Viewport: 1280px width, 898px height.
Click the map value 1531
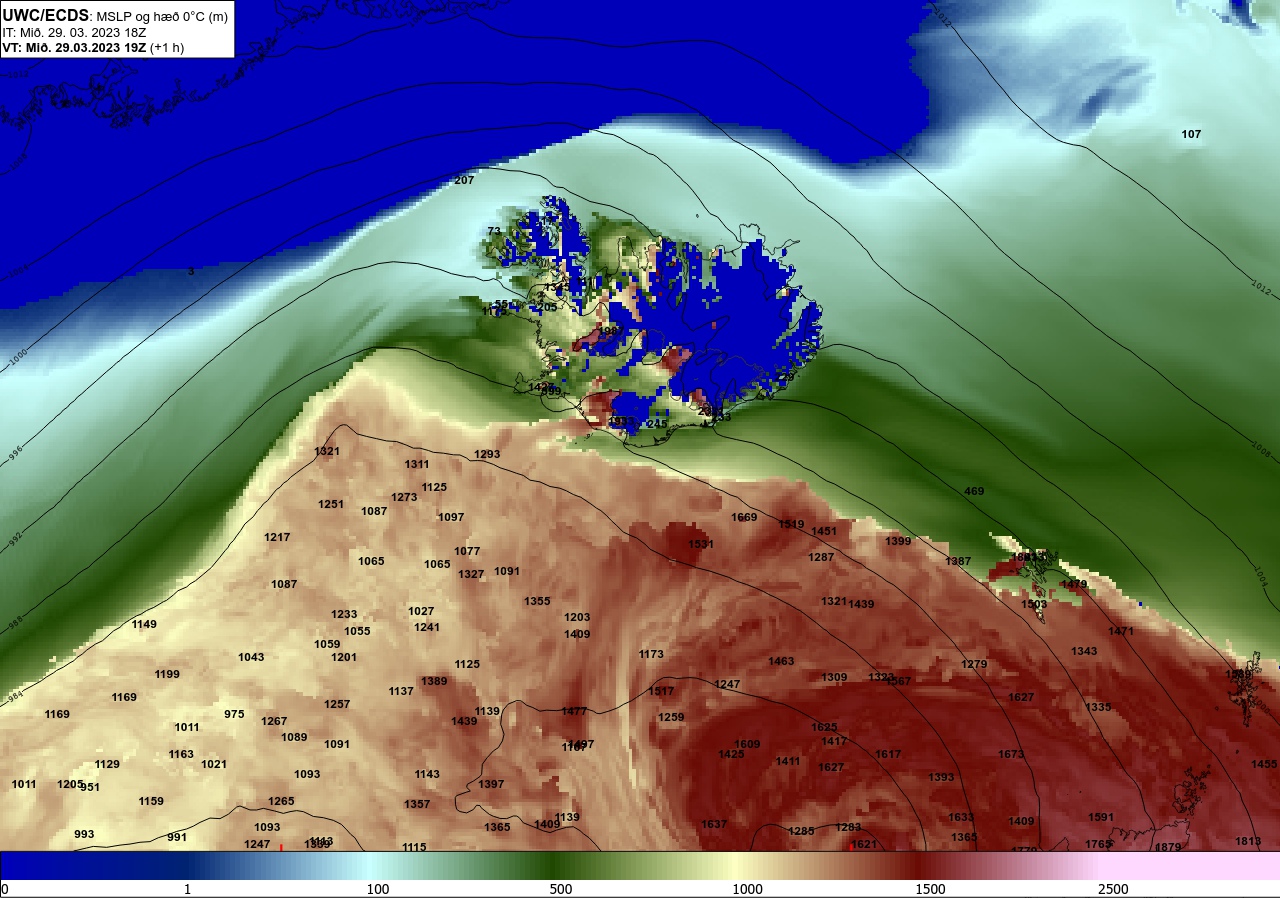coord(701,544)
